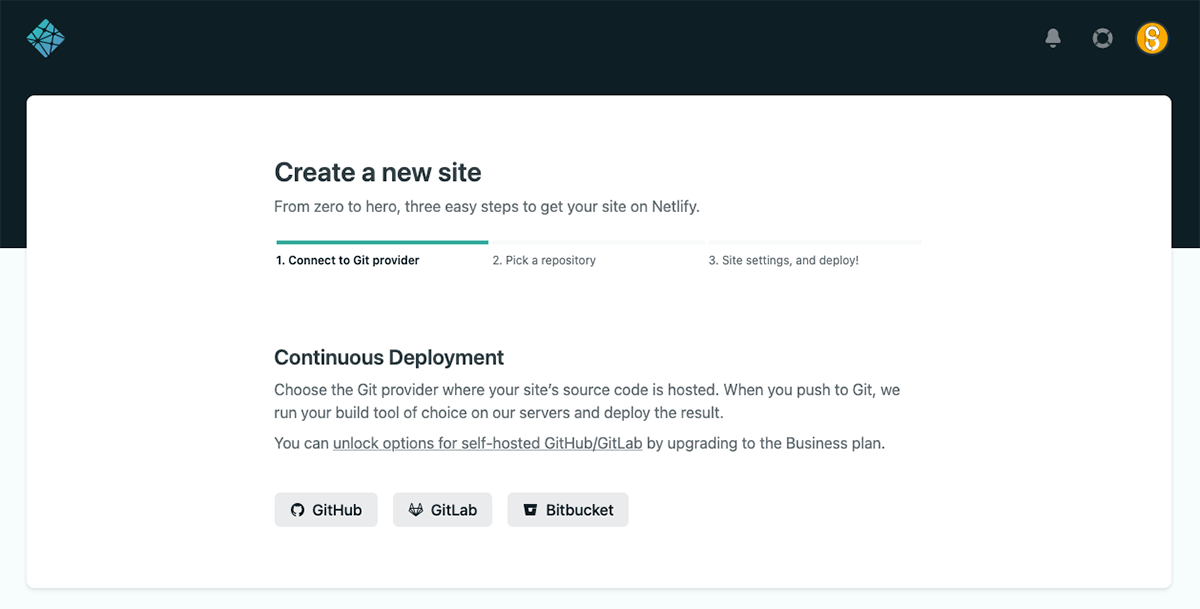The width and height of the screenshot is (1200, 609).
Task: Select step 1 Connect to Git provider
Action: pos(347,260)
